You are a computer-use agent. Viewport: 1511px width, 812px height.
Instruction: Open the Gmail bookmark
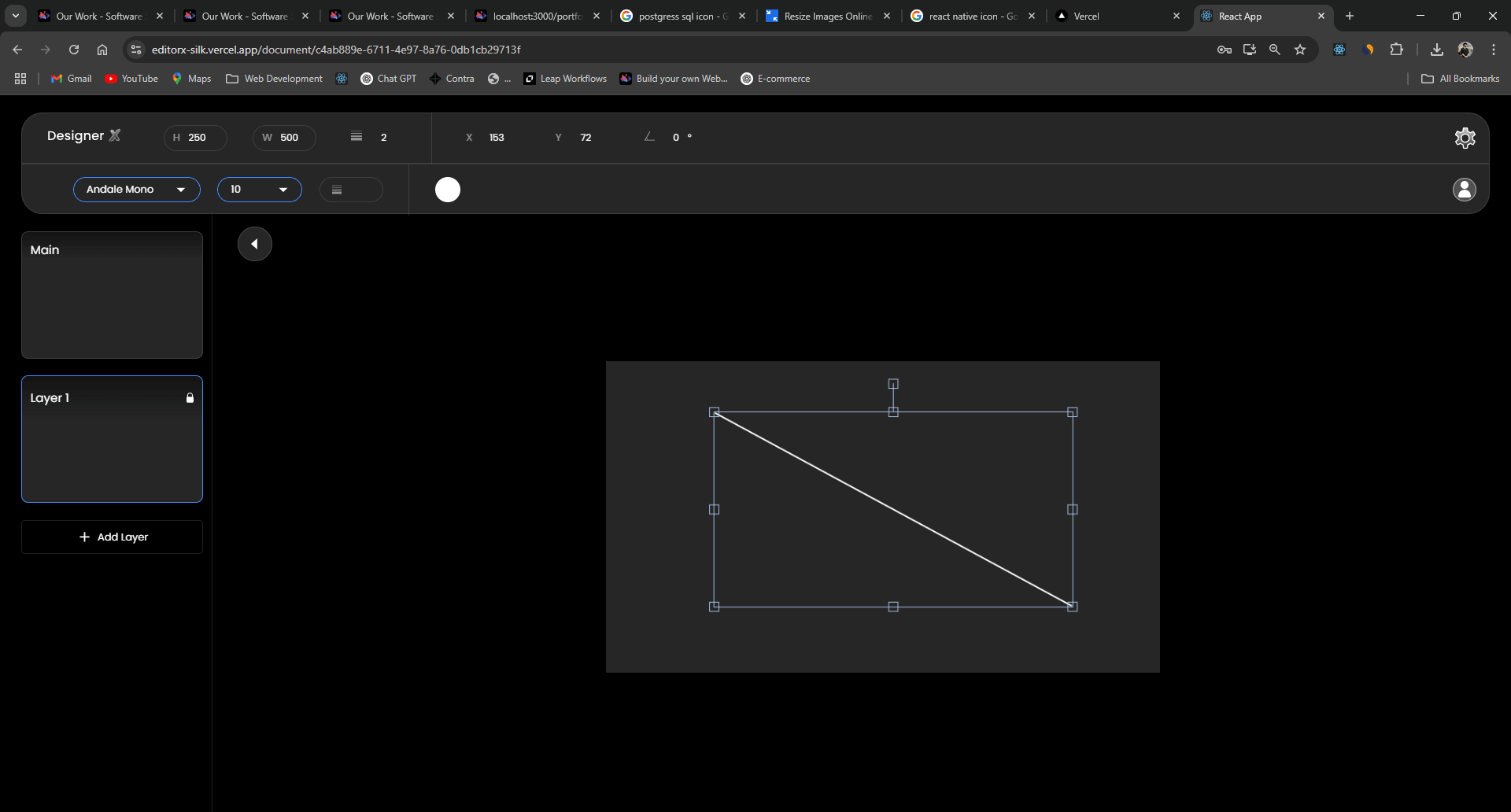[x=72, y=79]
